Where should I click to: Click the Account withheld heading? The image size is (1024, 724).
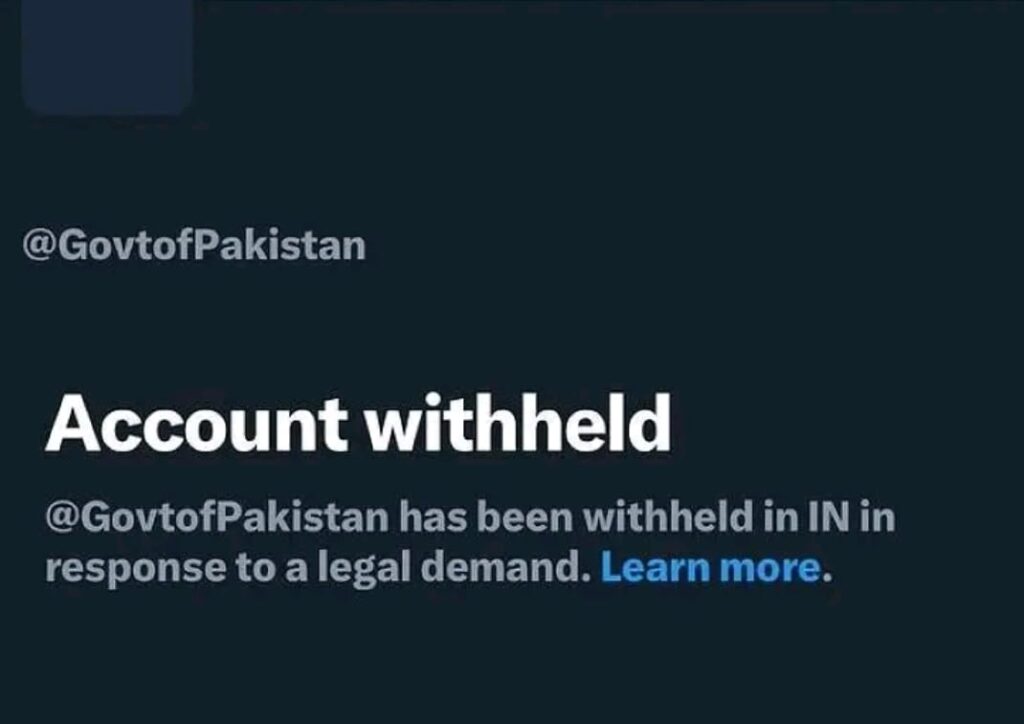coord(358,423)
